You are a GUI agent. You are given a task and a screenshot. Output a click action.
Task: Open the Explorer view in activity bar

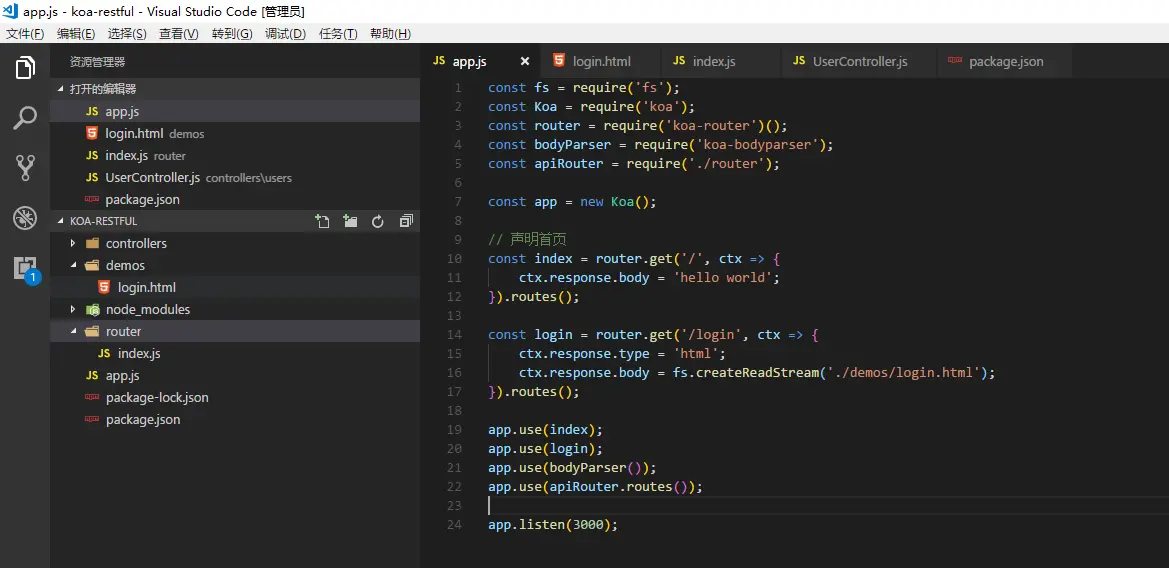(25, 68)
